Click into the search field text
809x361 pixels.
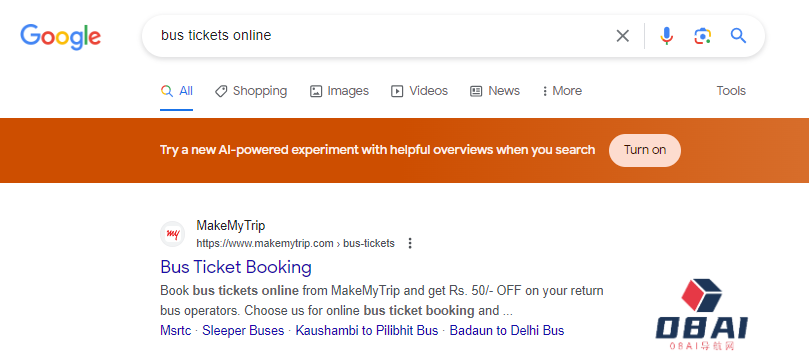216,36
